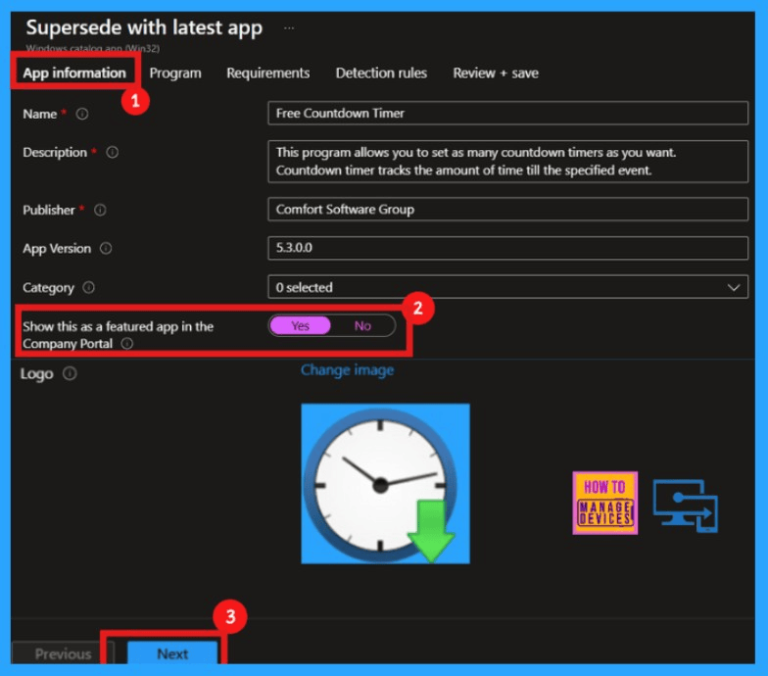This screenshot has width=768, height=676.
Task: Click the App Version field 5.3.0.0
Action: (508, 248)
